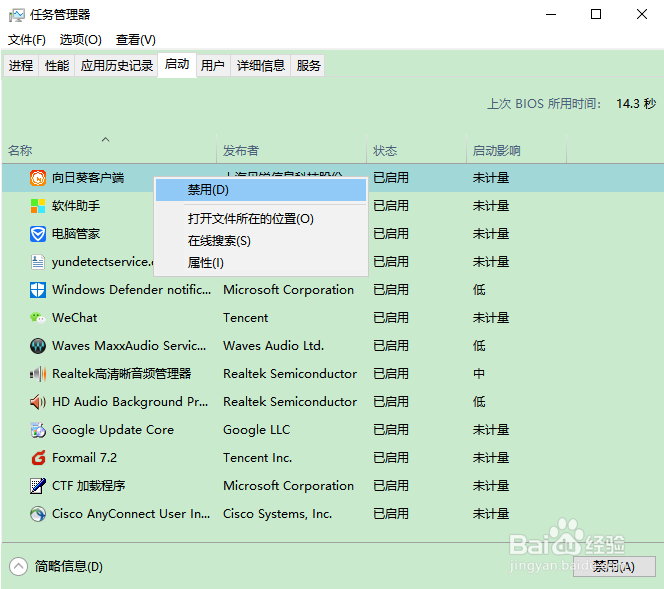Select the 电脑管家 entry
This screenshot has height=589, width=664.
76,234
